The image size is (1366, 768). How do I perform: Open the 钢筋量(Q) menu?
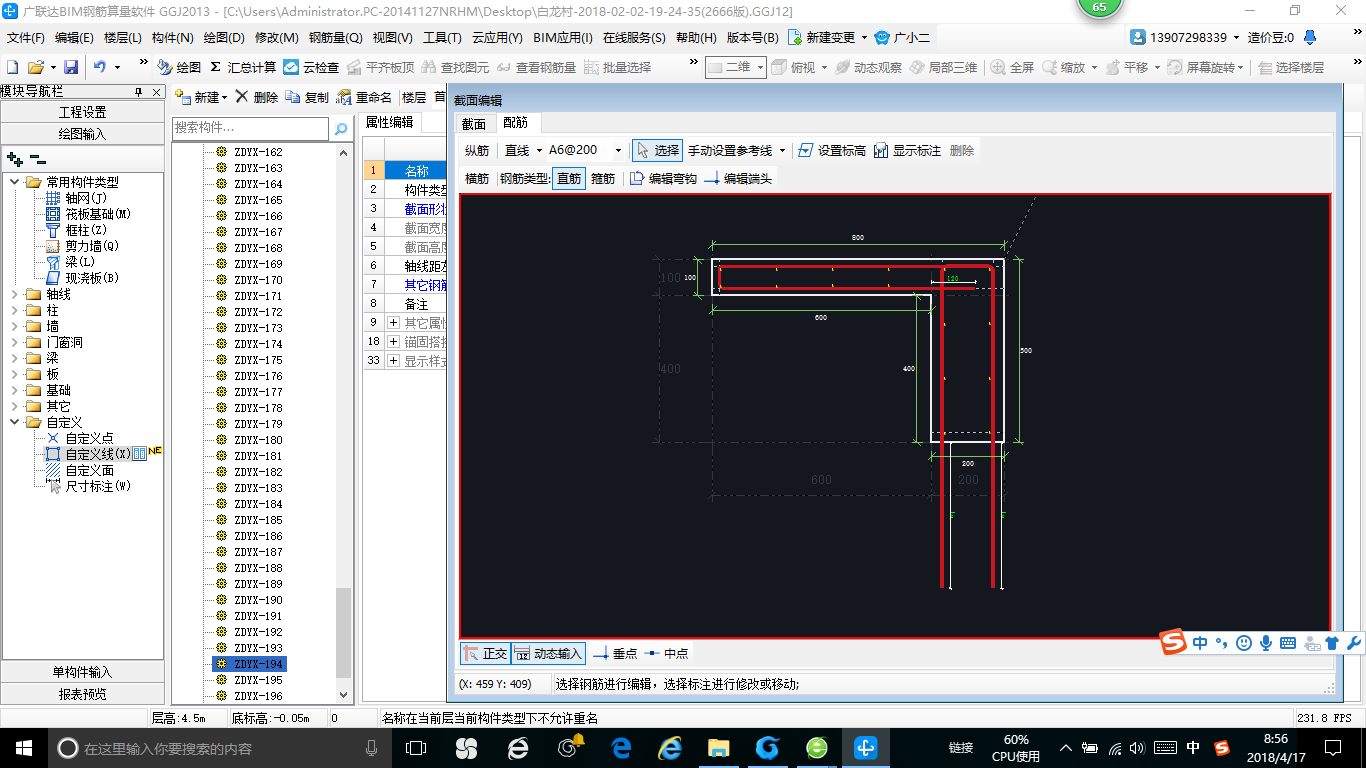pyautogui.click(x=335, y=38)
